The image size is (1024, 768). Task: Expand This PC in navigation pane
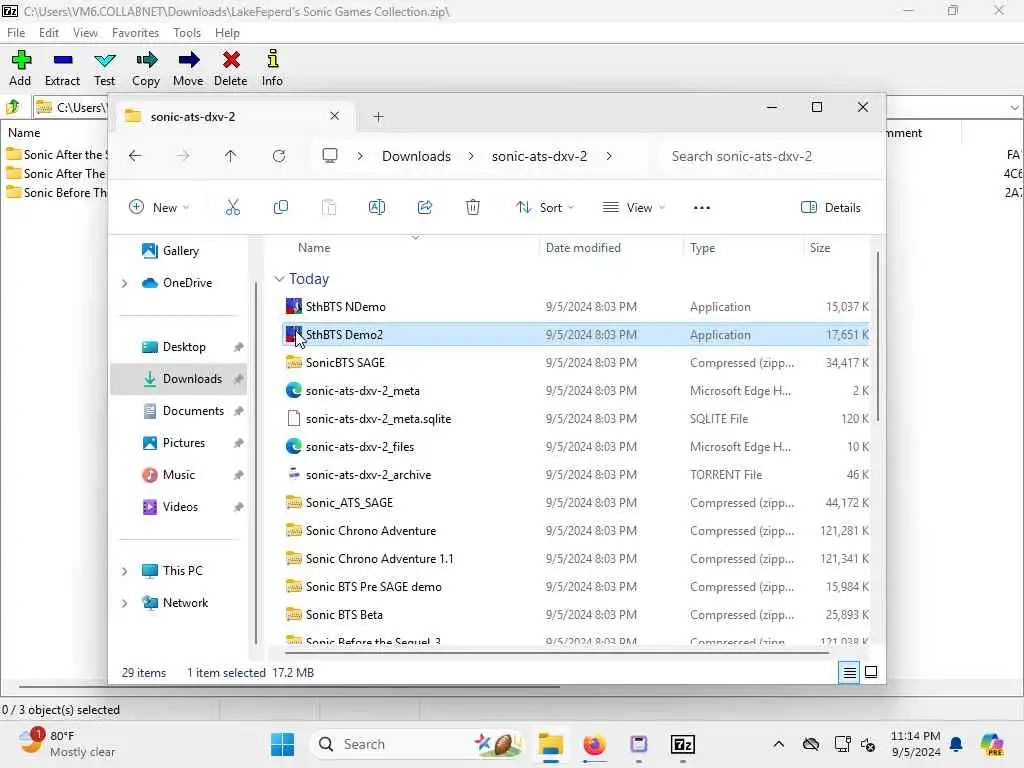pyautogui.click(x=124, y=571)
